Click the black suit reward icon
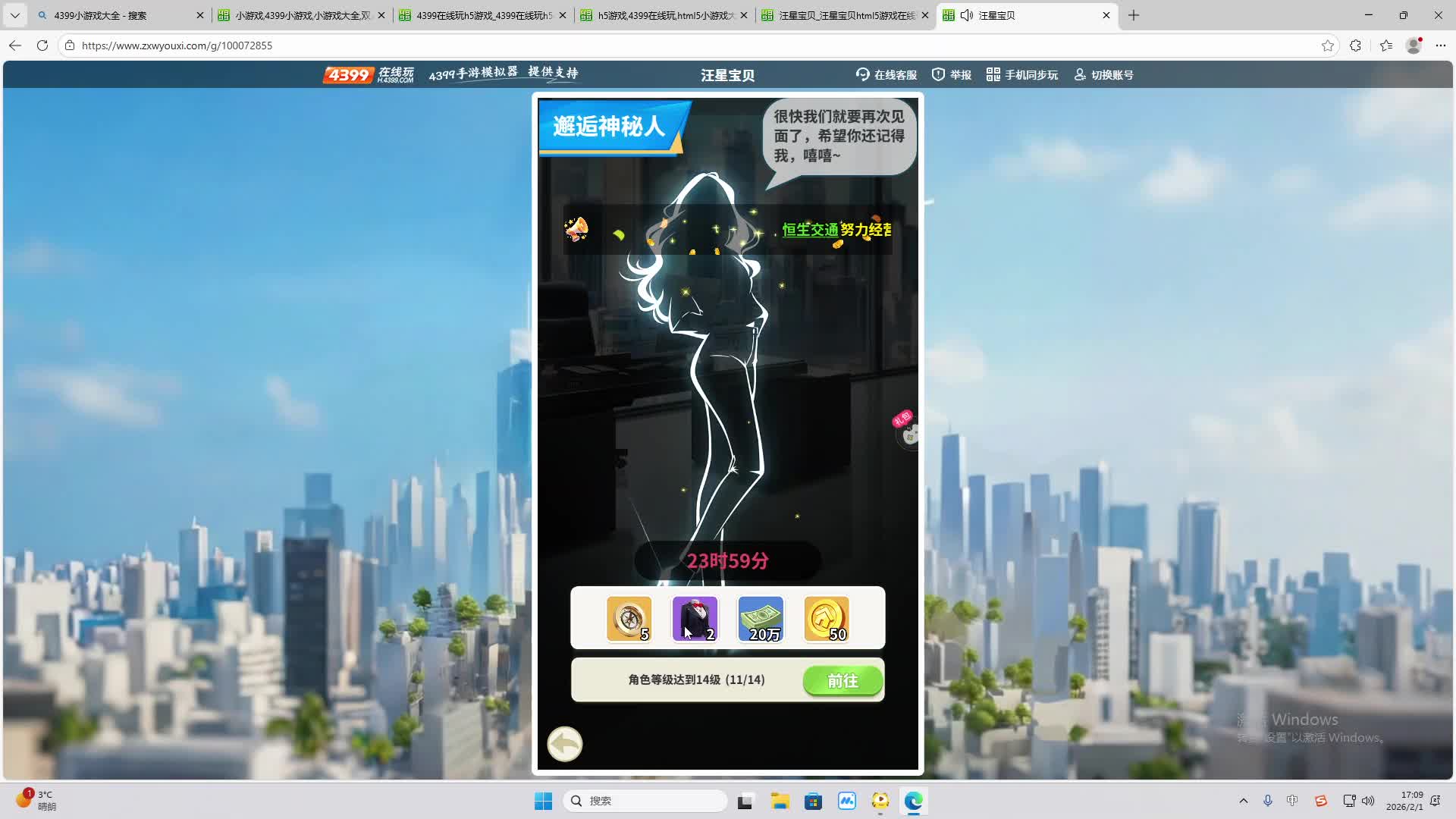 pos(695,619)
